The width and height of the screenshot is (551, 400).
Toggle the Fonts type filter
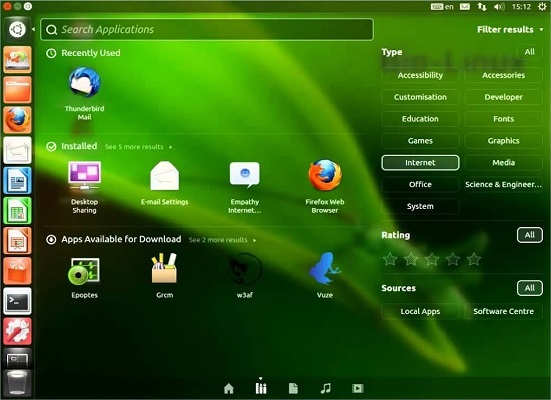point(504,119)
